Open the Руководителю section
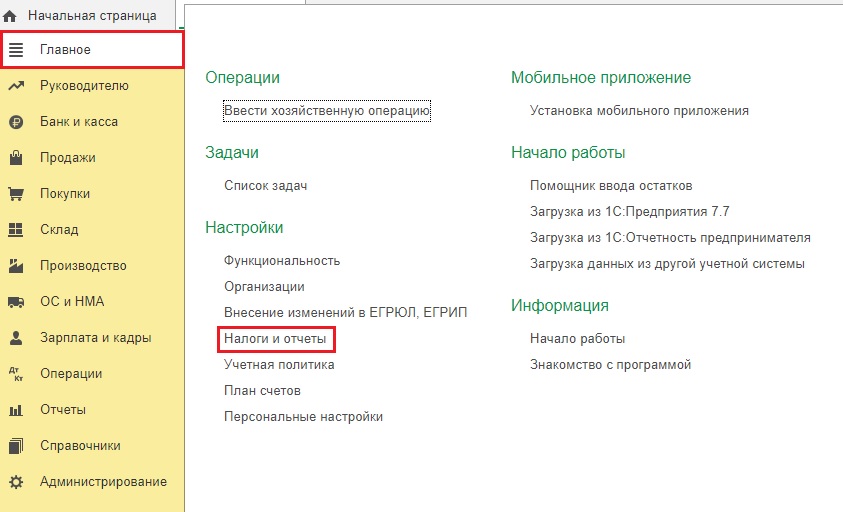The height and width of the screenshot is (512, 843). tap(84, 86)
